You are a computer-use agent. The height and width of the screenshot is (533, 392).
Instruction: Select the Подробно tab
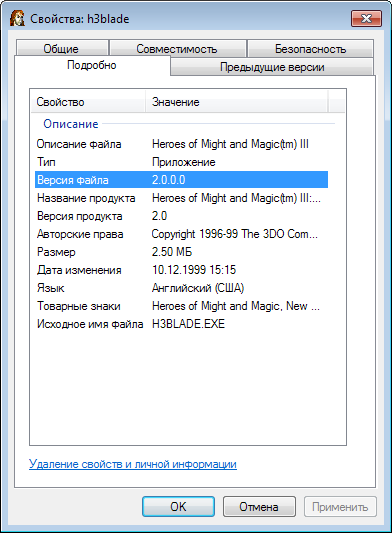pyautogui.click(x=92, y=65)
